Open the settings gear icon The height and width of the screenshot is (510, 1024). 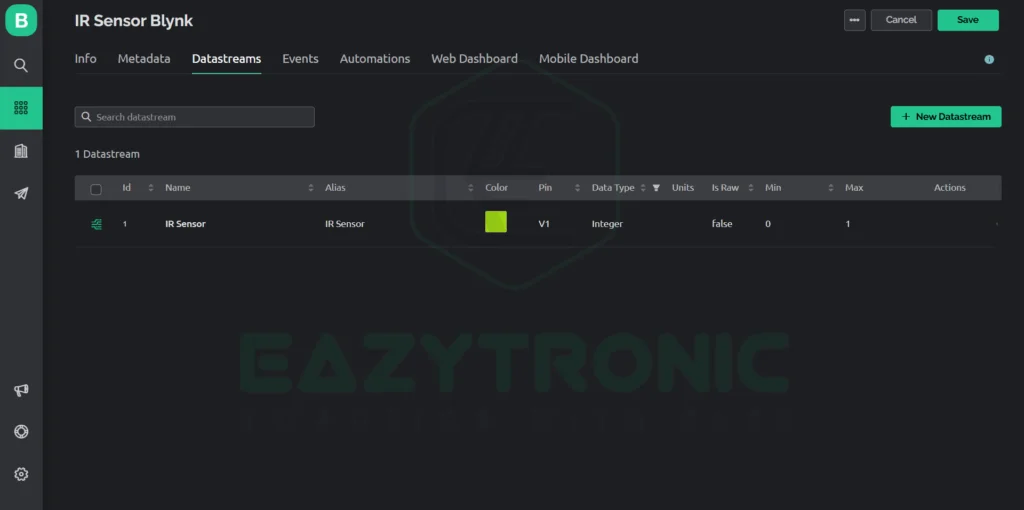(21, 474)
